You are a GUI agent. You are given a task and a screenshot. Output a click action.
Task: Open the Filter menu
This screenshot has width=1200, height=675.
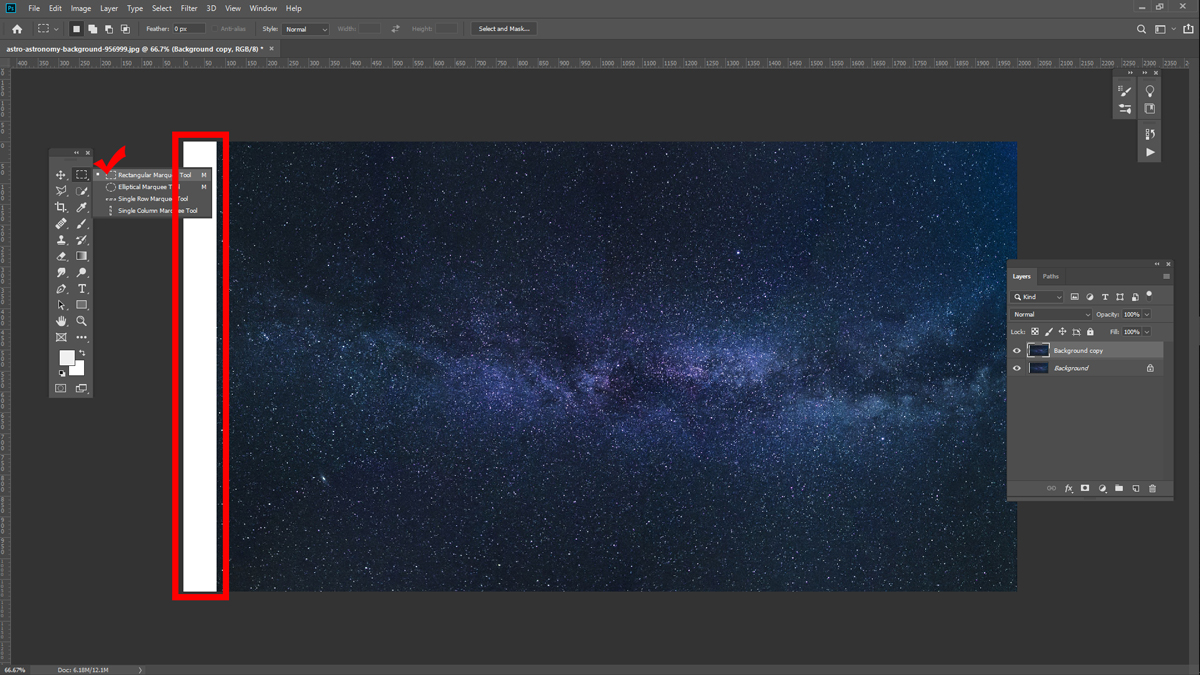click(x=189, y=8)
